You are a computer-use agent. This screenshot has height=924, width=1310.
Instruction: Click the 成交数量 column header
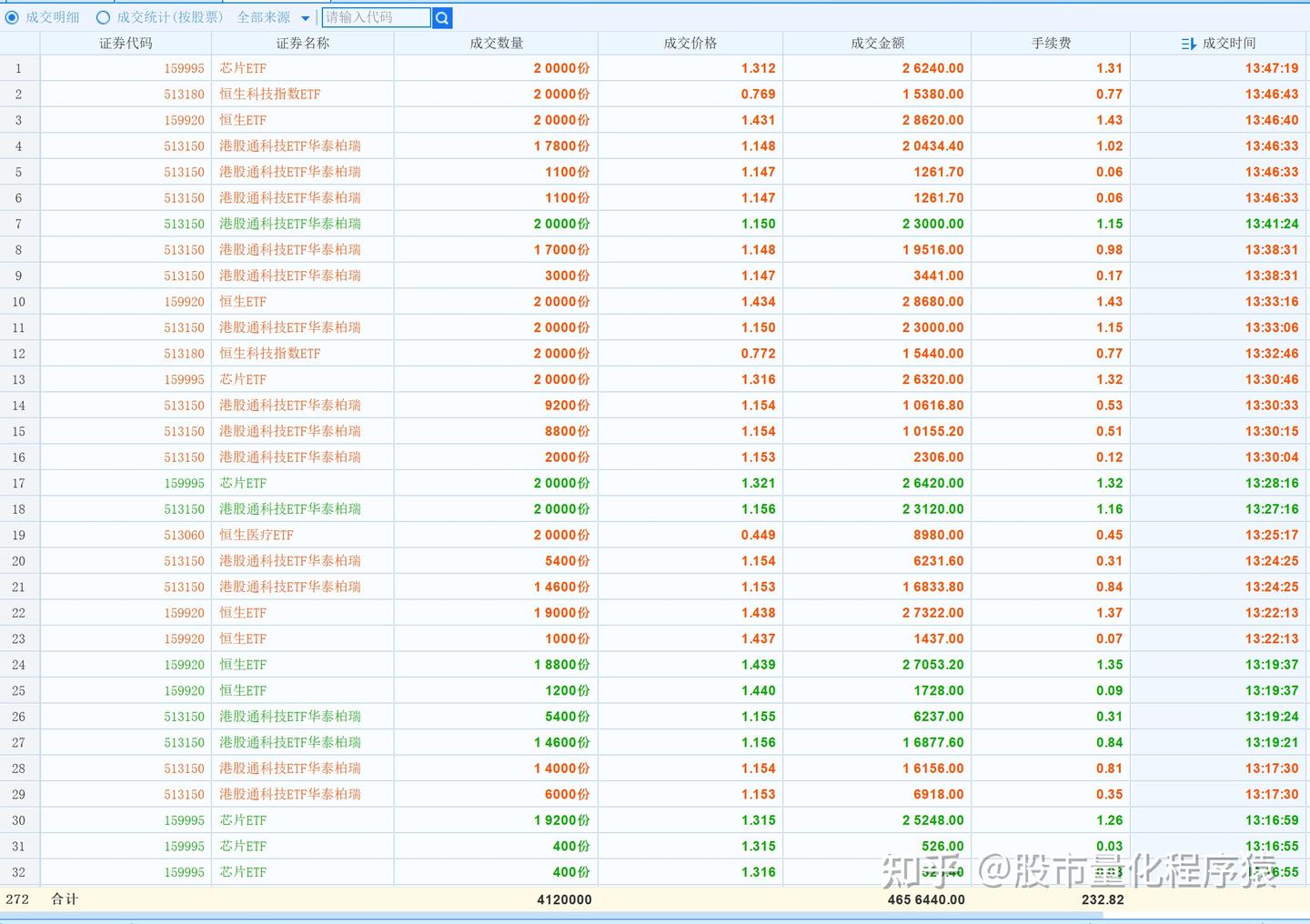(497, 43)
